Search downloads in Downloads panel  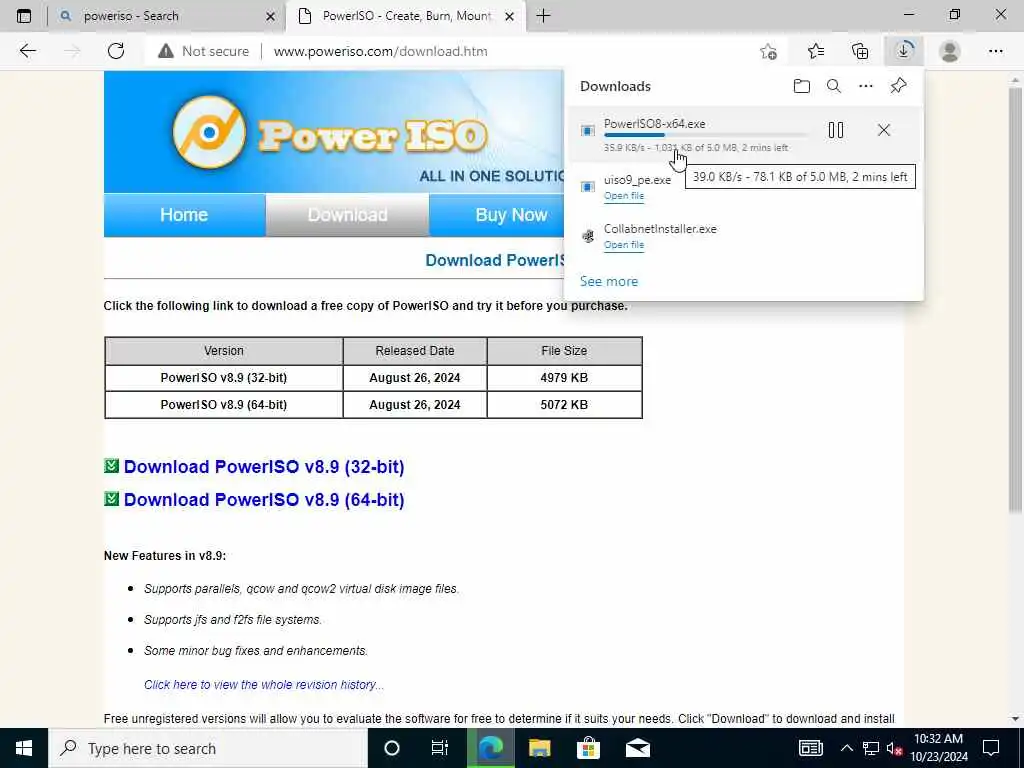coord(833,86)
